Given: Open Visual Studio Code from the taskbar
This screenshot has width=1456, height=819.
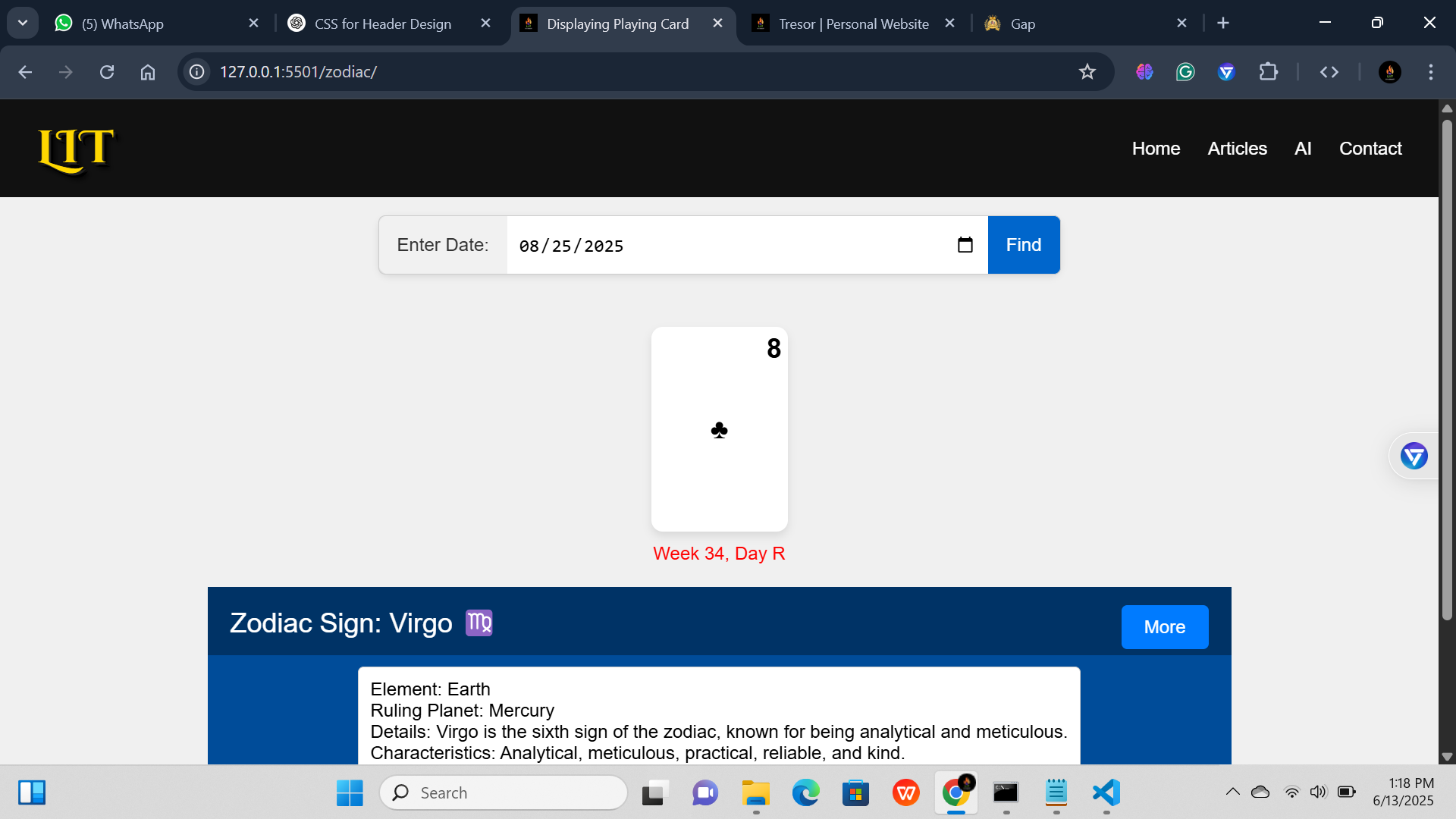Looking at the screenshot, I should (x=1106, y=792).
